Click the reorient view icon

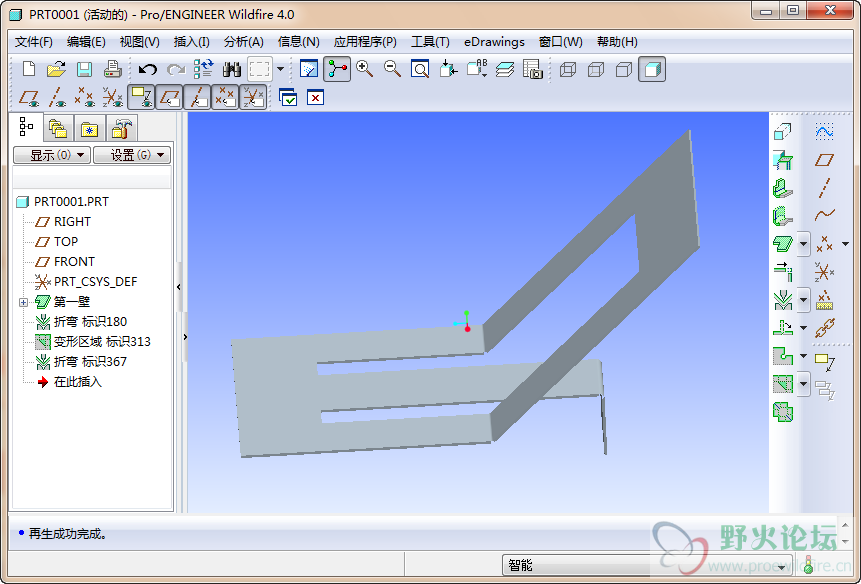(448, 70)
